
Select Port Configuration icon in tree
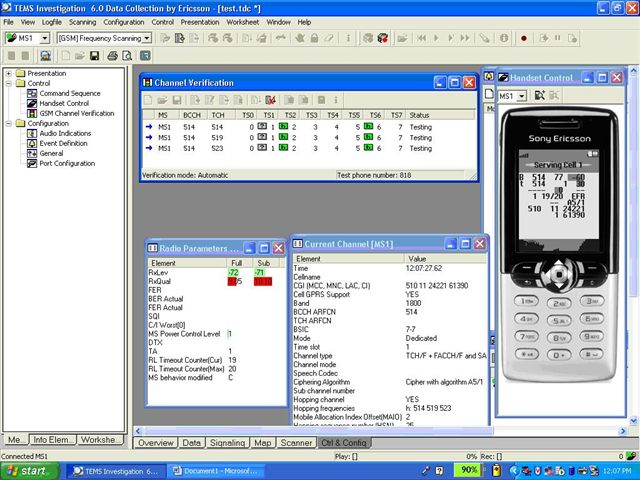click(32, 163)
